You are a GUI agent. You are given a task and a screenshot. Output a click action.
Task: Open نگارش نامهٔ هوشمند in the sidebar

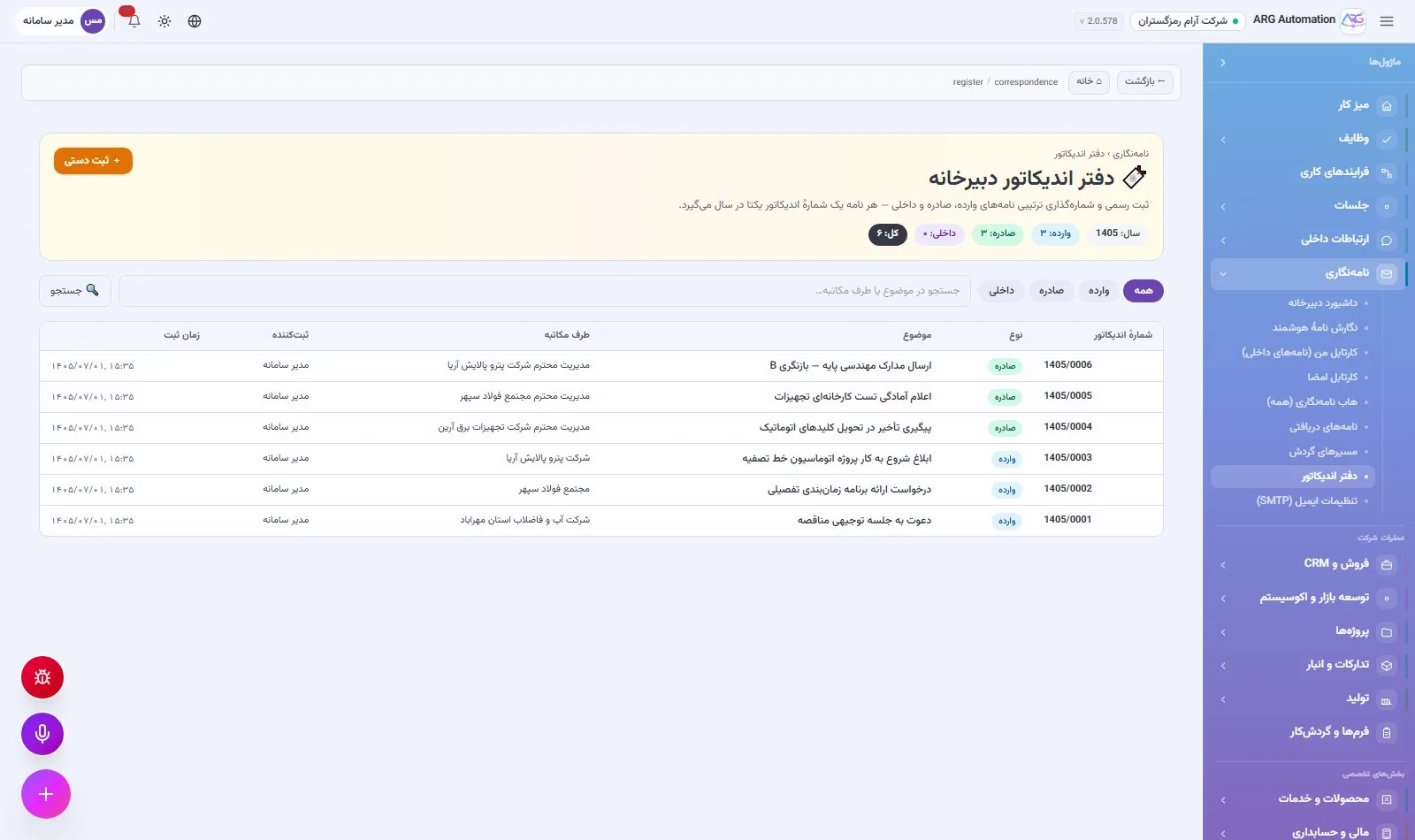[1315, 328]
